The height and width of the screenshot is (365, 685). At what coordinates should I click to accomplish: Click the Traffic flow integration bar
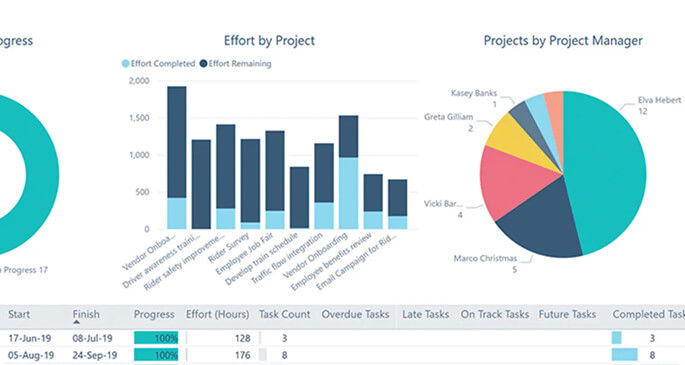click(324, 186)
